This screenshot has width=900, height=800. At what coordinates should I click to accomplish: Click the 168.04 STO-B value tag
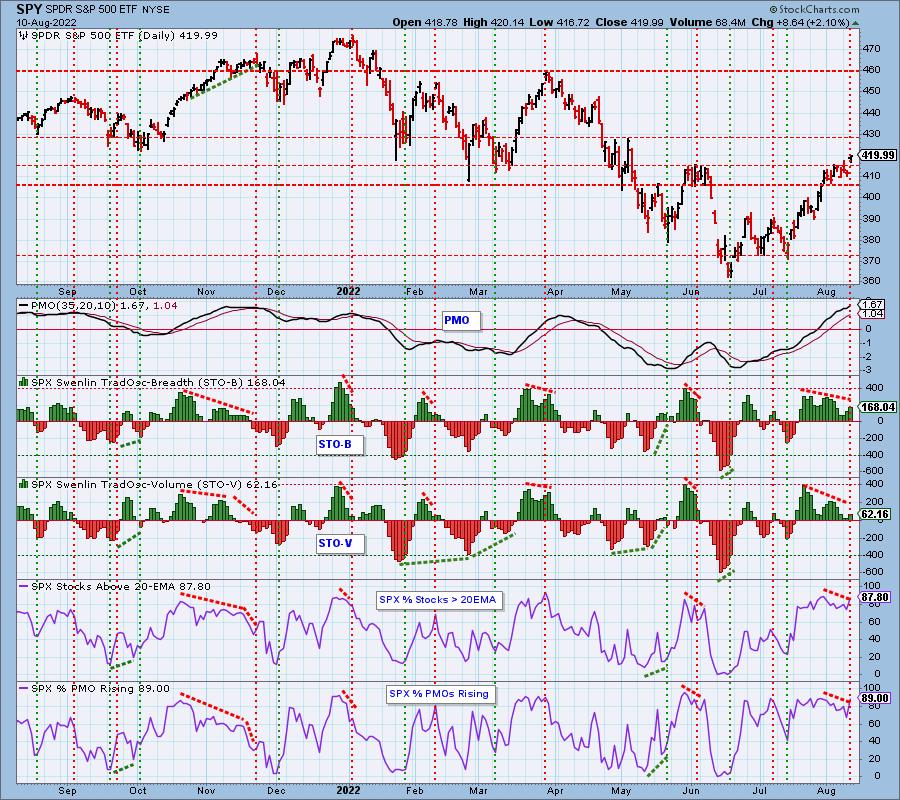pos(878,407)
